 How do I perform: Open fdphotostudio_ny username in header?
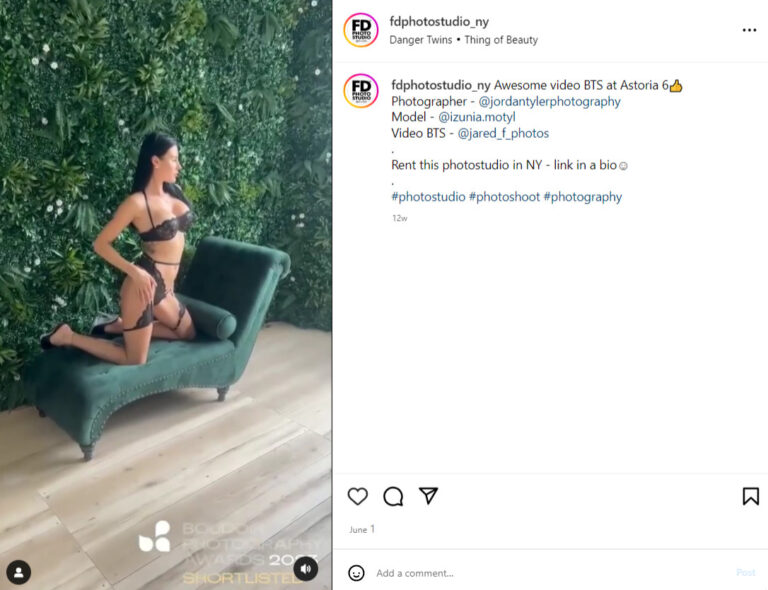click(439, 22)
